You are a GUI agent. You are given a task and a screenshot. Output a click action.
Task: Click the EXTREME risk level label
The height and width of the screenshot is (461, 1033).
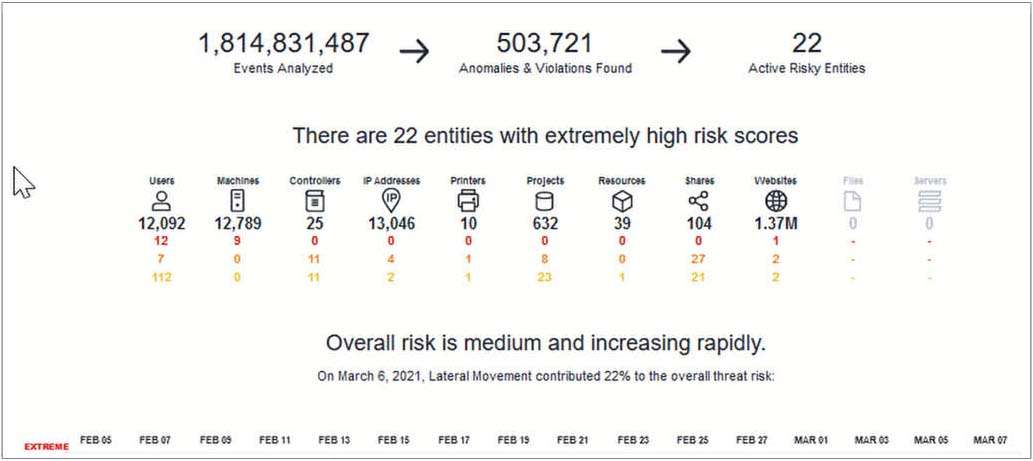click(x=46, y=446)
